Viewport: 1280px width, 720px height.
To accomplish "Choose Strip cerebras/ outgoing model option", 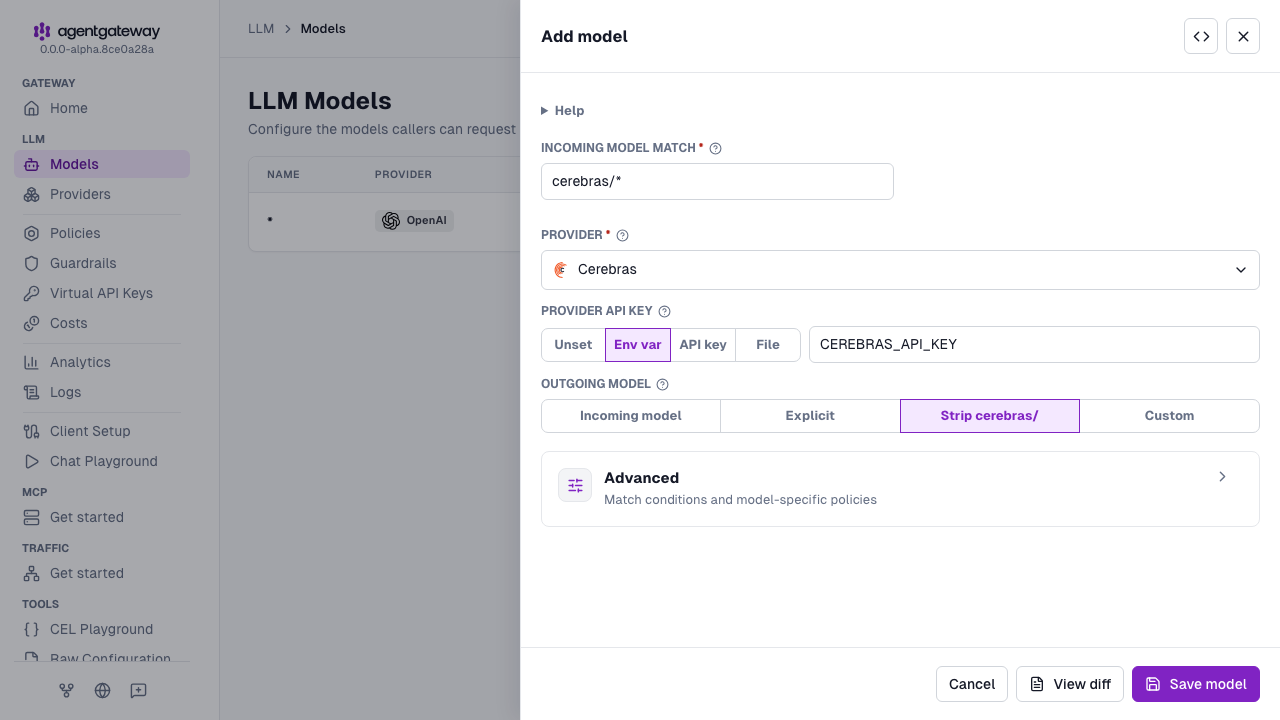I will tap(990, 416).
